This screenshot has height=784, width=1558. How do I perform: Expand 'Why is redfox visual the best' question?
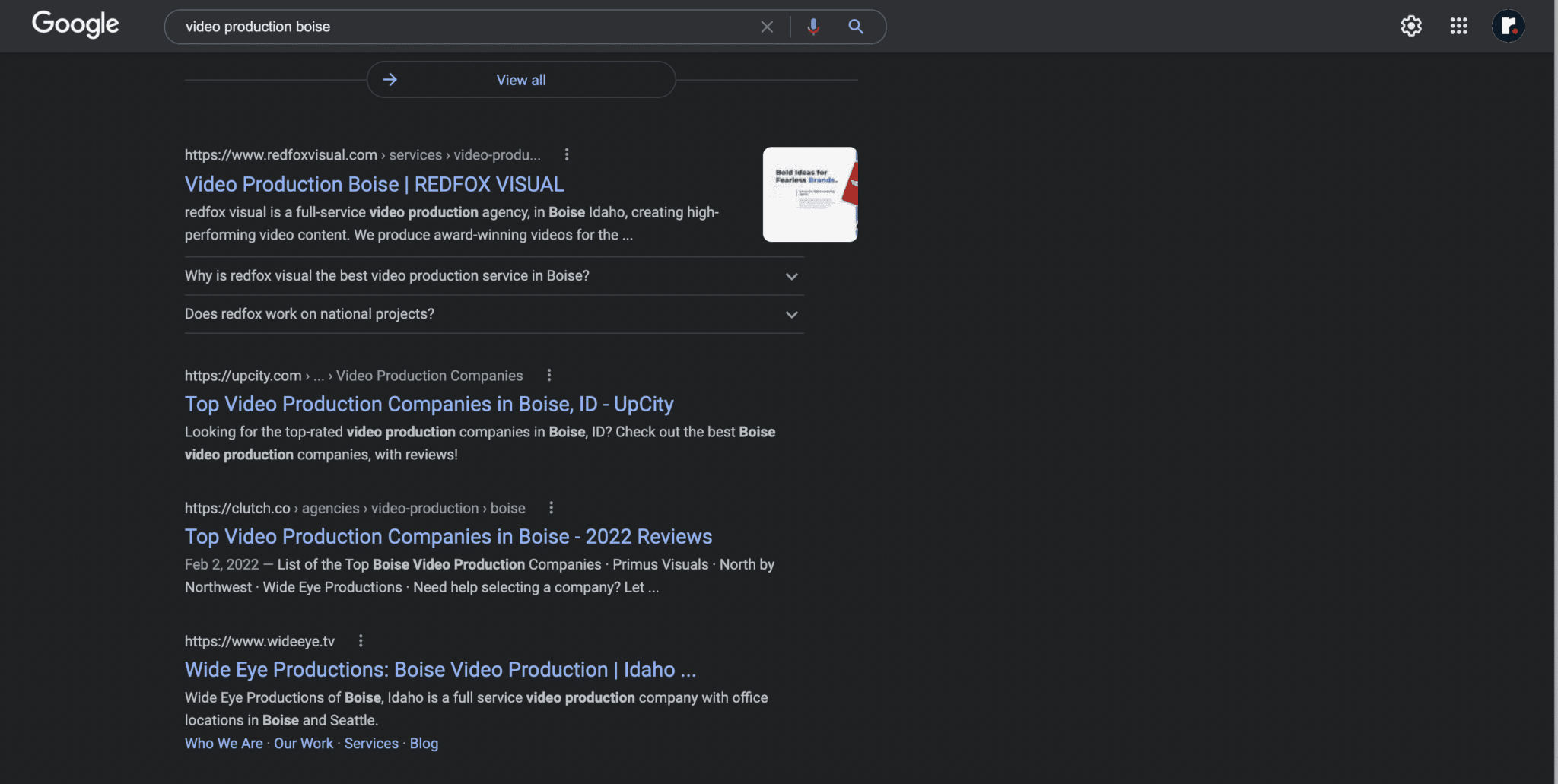[790, 276]
